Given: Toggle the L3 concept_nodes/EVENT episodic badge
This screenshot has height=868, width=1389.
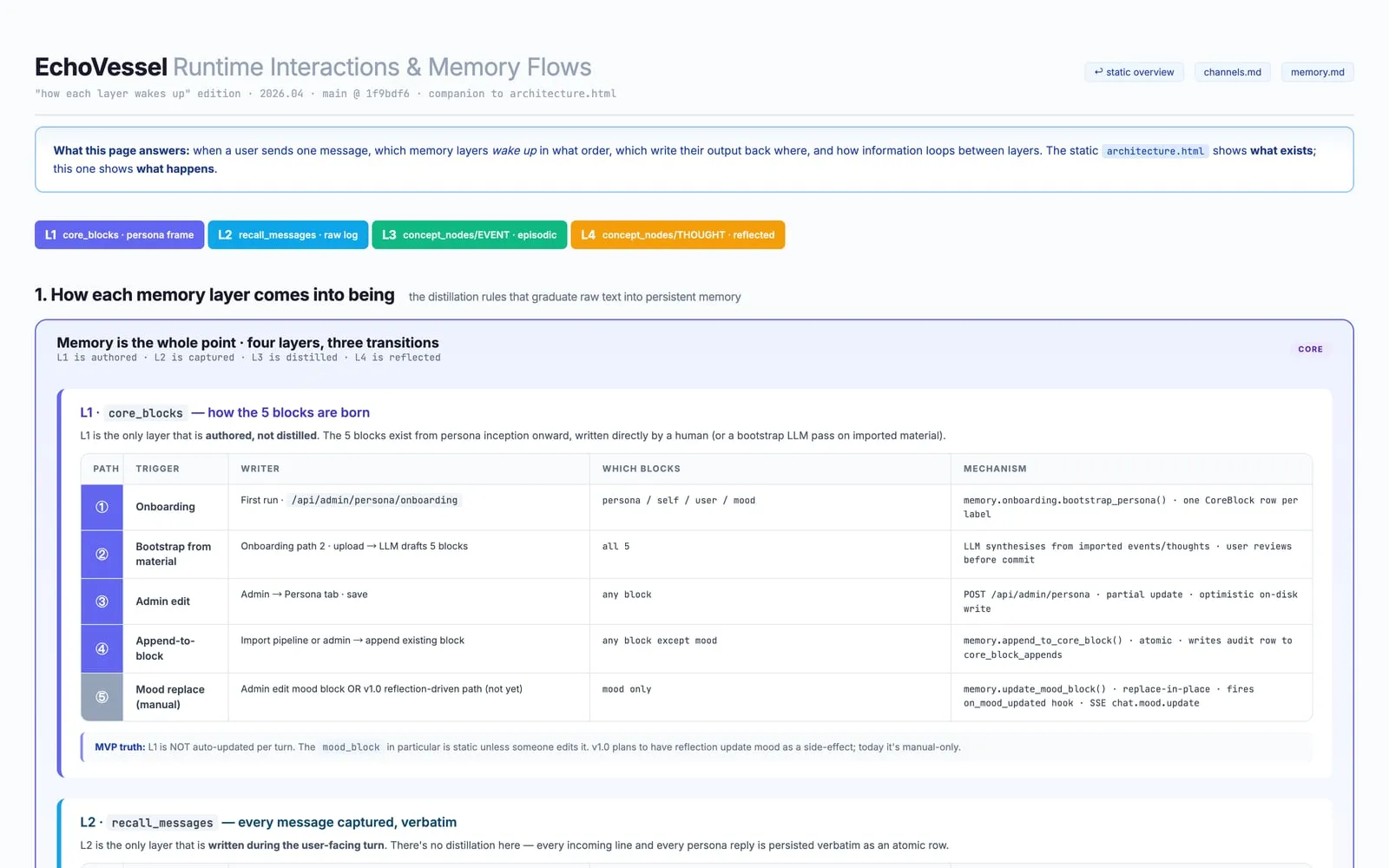Looking at the screenshot, I should [x=469, y=234].
